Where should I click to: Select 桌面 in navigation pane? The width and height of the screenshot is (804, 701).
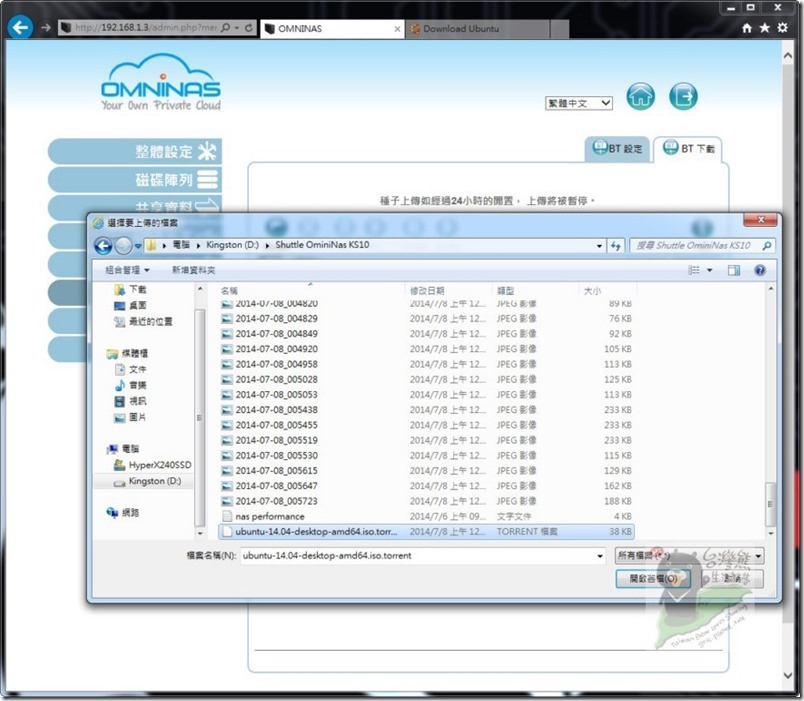point(130,306)
